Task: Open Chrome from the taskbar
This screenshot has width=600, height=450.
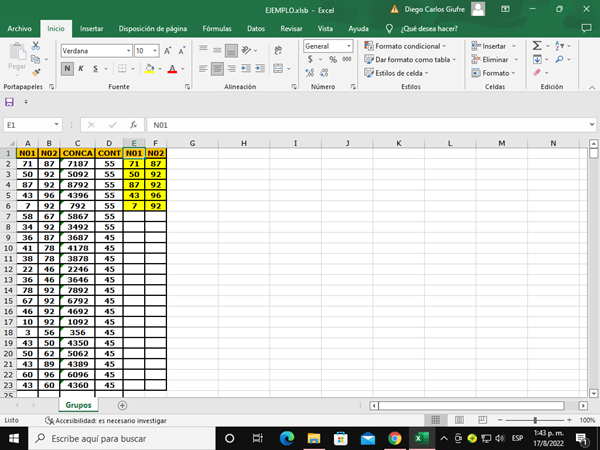Action: point(394,438)
